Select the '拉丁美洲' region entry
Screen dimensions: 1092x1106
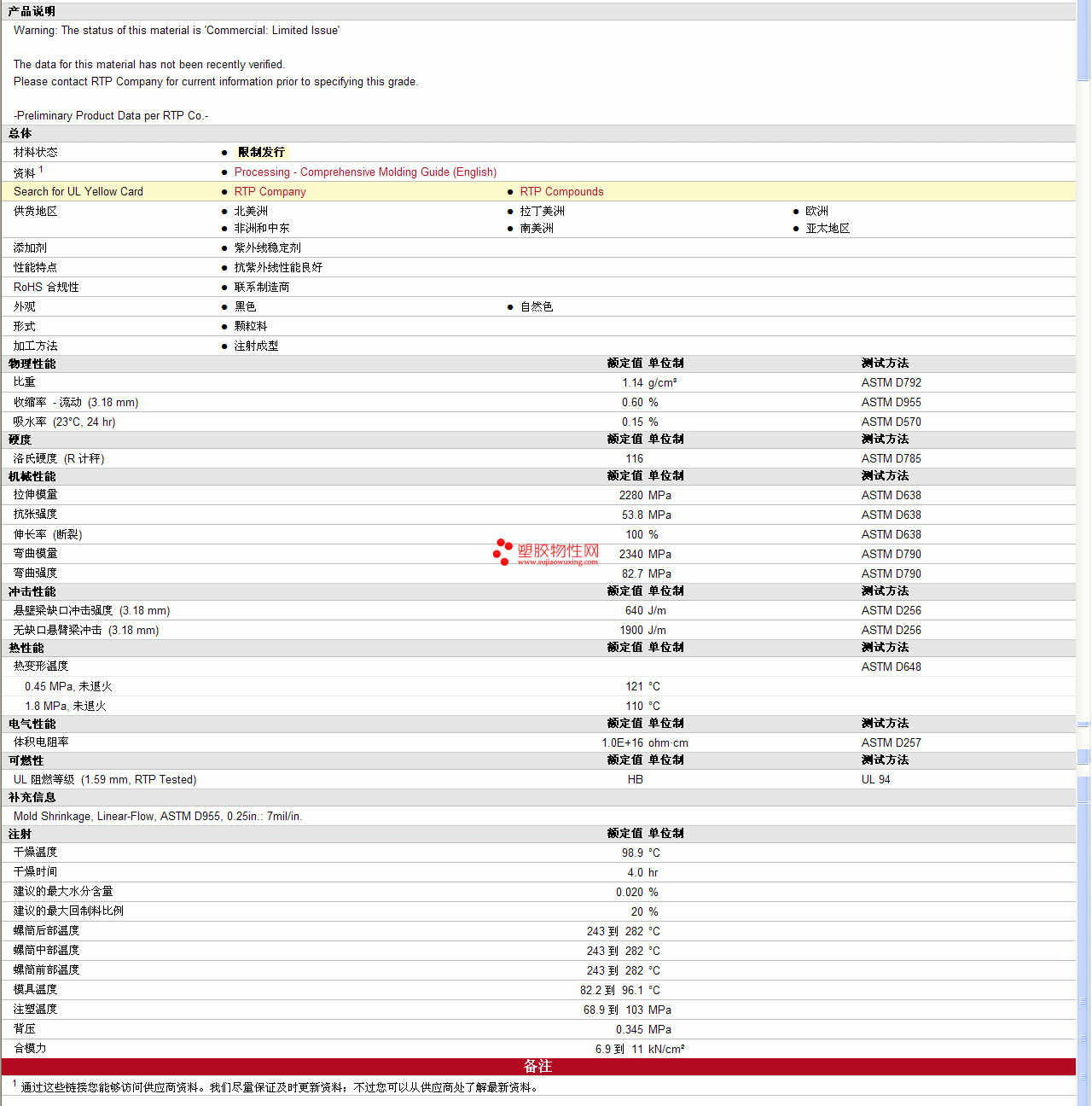click(543, 212)
